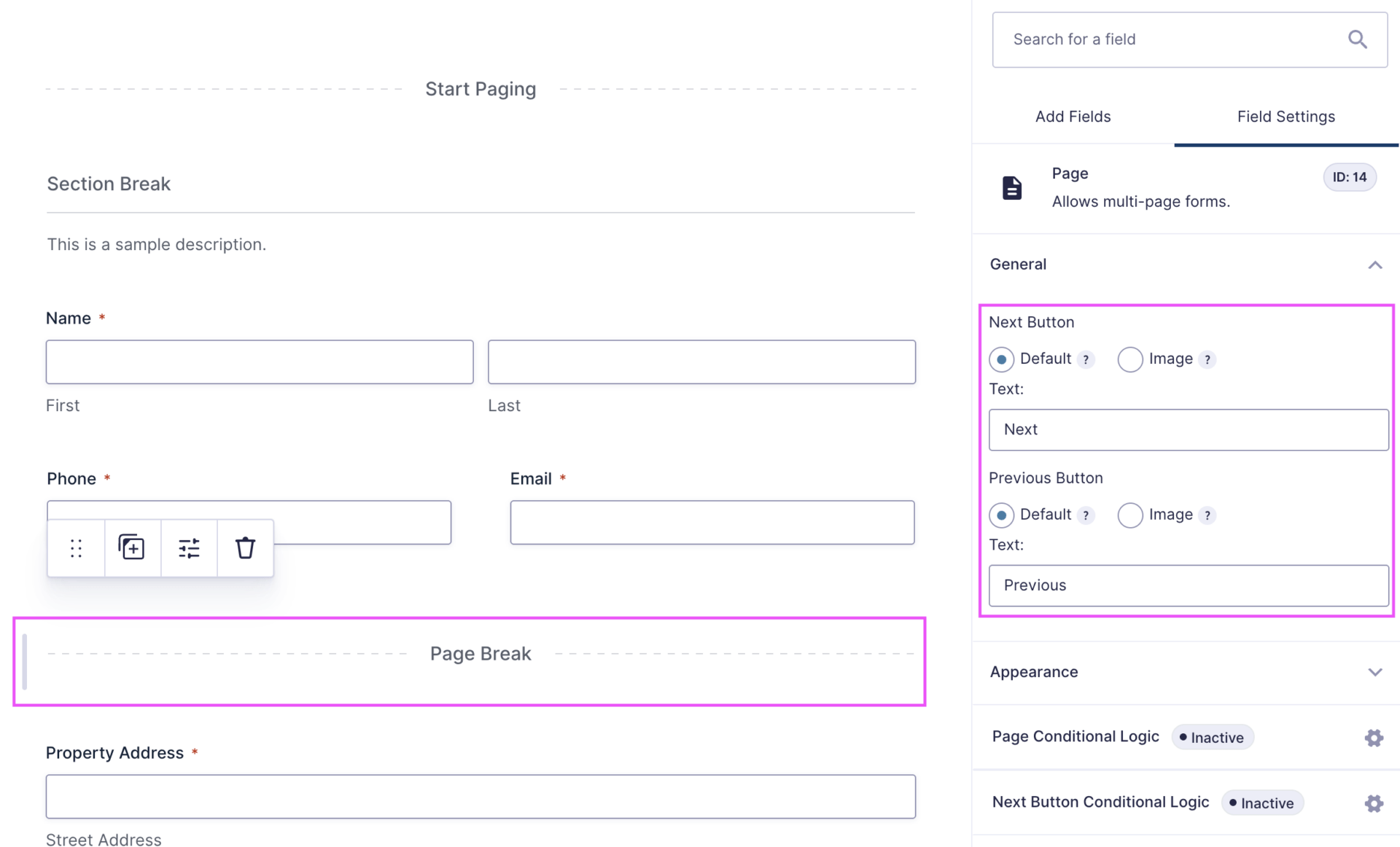
Task: Select Image option for Next Button
Action: (x=1130, y=359)
